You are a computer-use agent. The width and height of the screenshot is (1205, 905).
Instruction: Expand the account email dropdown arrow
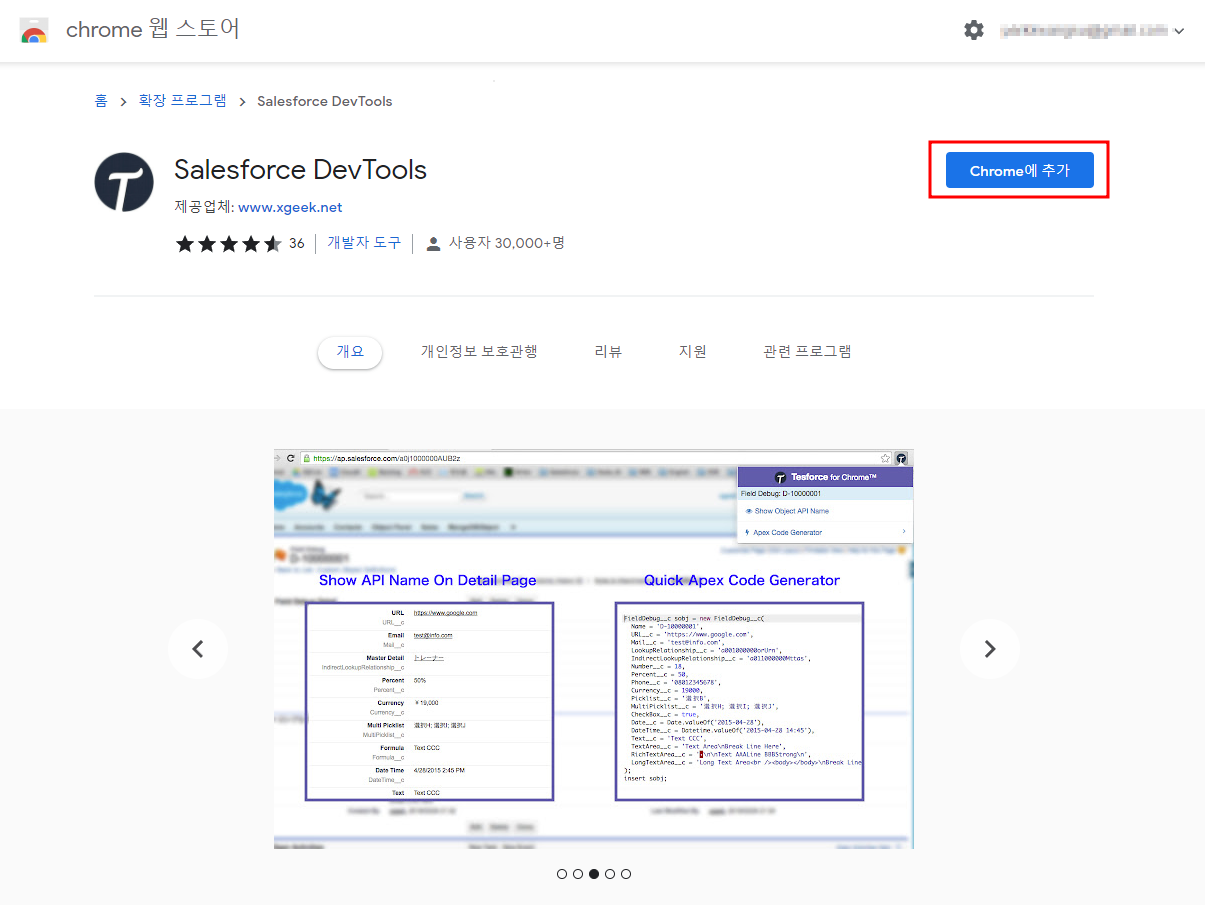[1179, 31]
